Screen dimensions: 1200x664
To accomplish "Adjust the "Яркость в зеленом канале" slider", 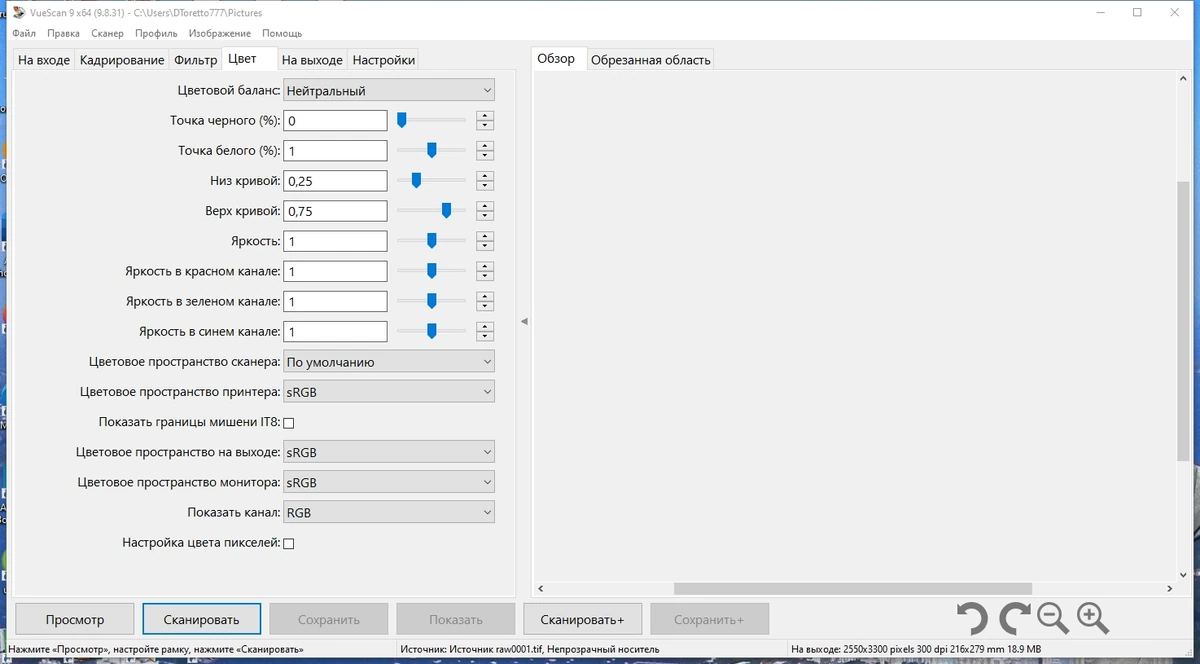I will click(431, 300).
